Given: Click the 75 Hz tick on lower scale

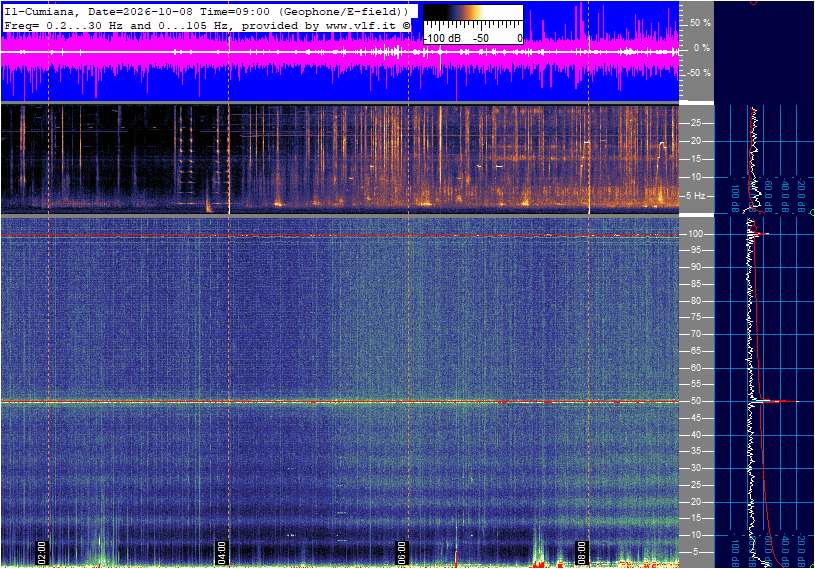Looking at the screenshot, I should [x=695, y=317].
